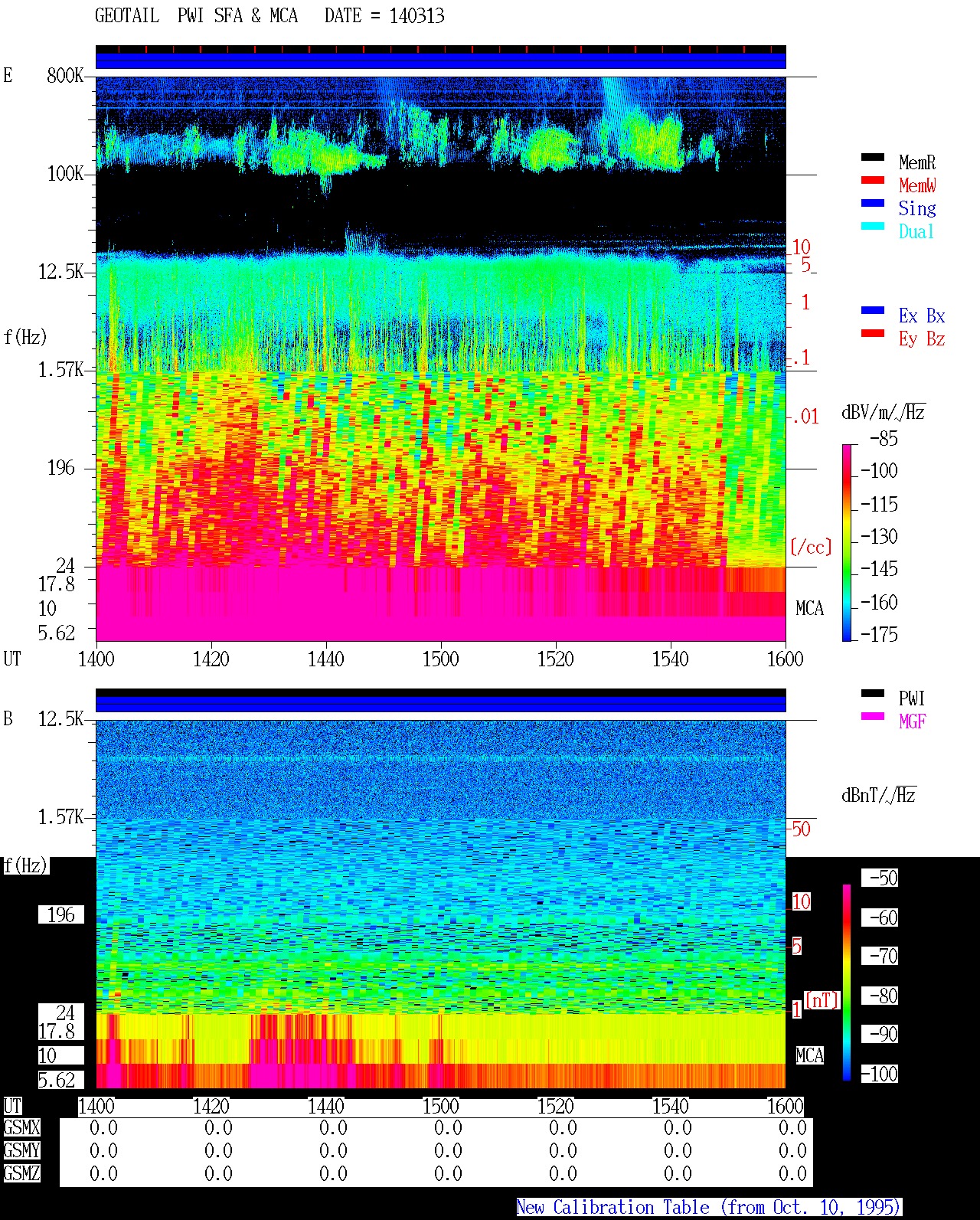
Task: Click the -160 value on color scale
Action: point(879,602)
